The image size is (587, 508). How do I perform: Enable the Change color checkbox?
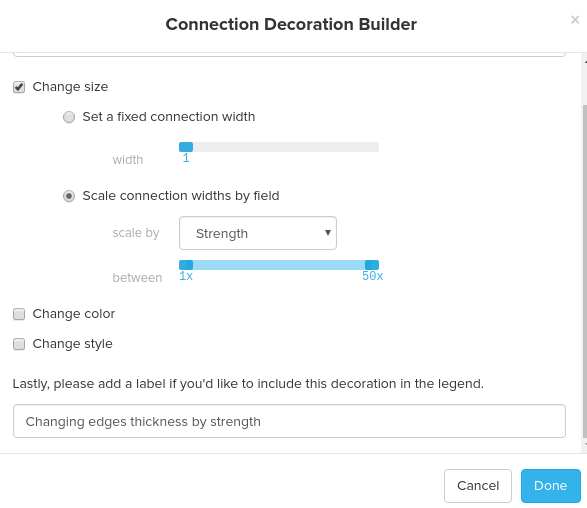point(19,314)
